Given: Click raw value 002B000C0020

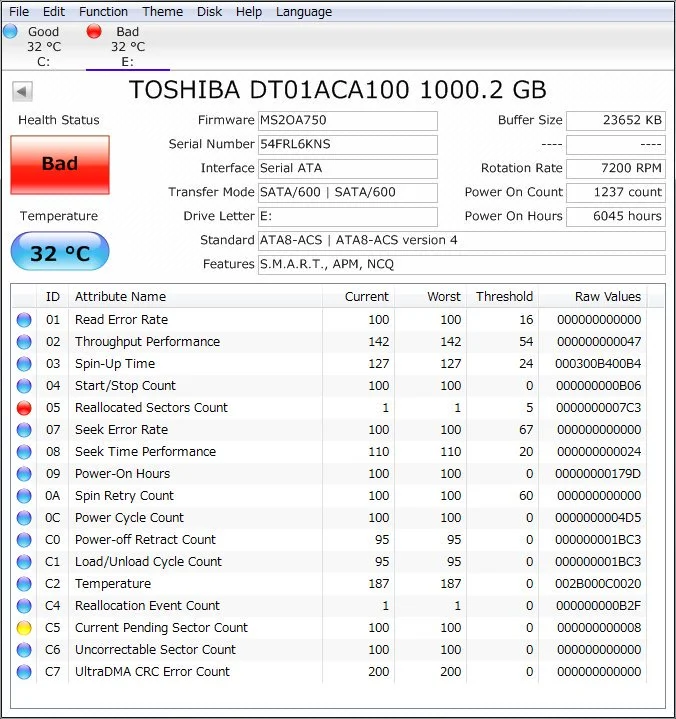Looking at the screenshot, I should (598, 584).
